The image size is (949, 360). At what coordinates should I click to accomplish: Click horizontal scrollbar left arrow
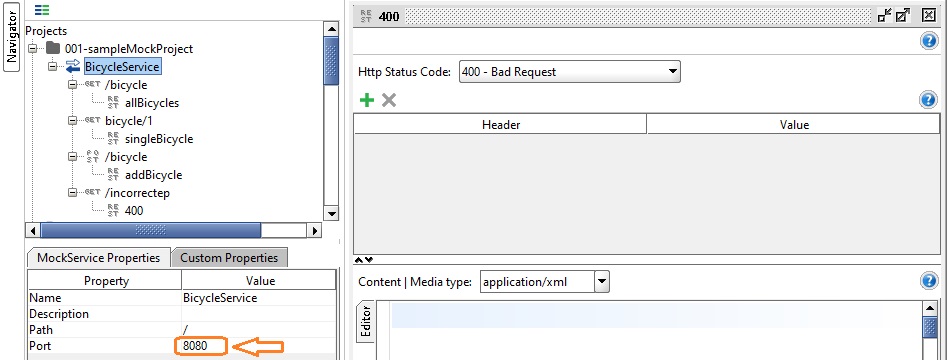click(x=33, y=230)
